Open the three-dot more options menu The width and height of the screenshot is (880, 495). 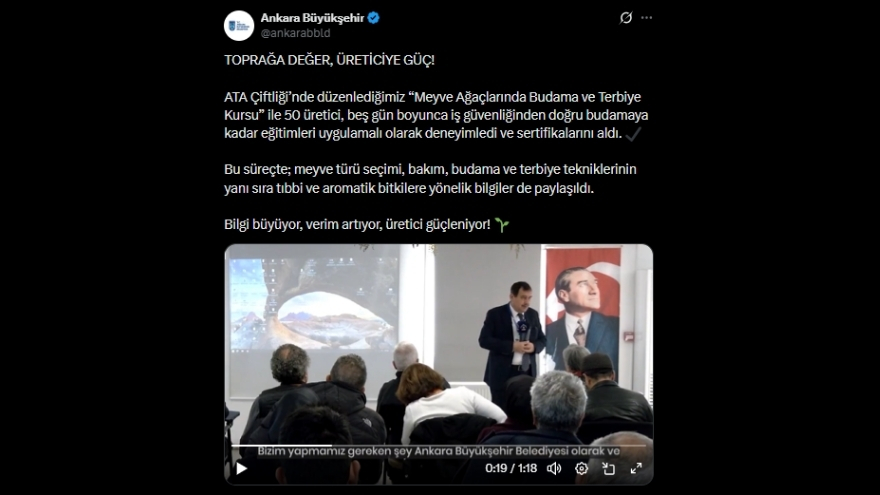[x=647, y=18]
